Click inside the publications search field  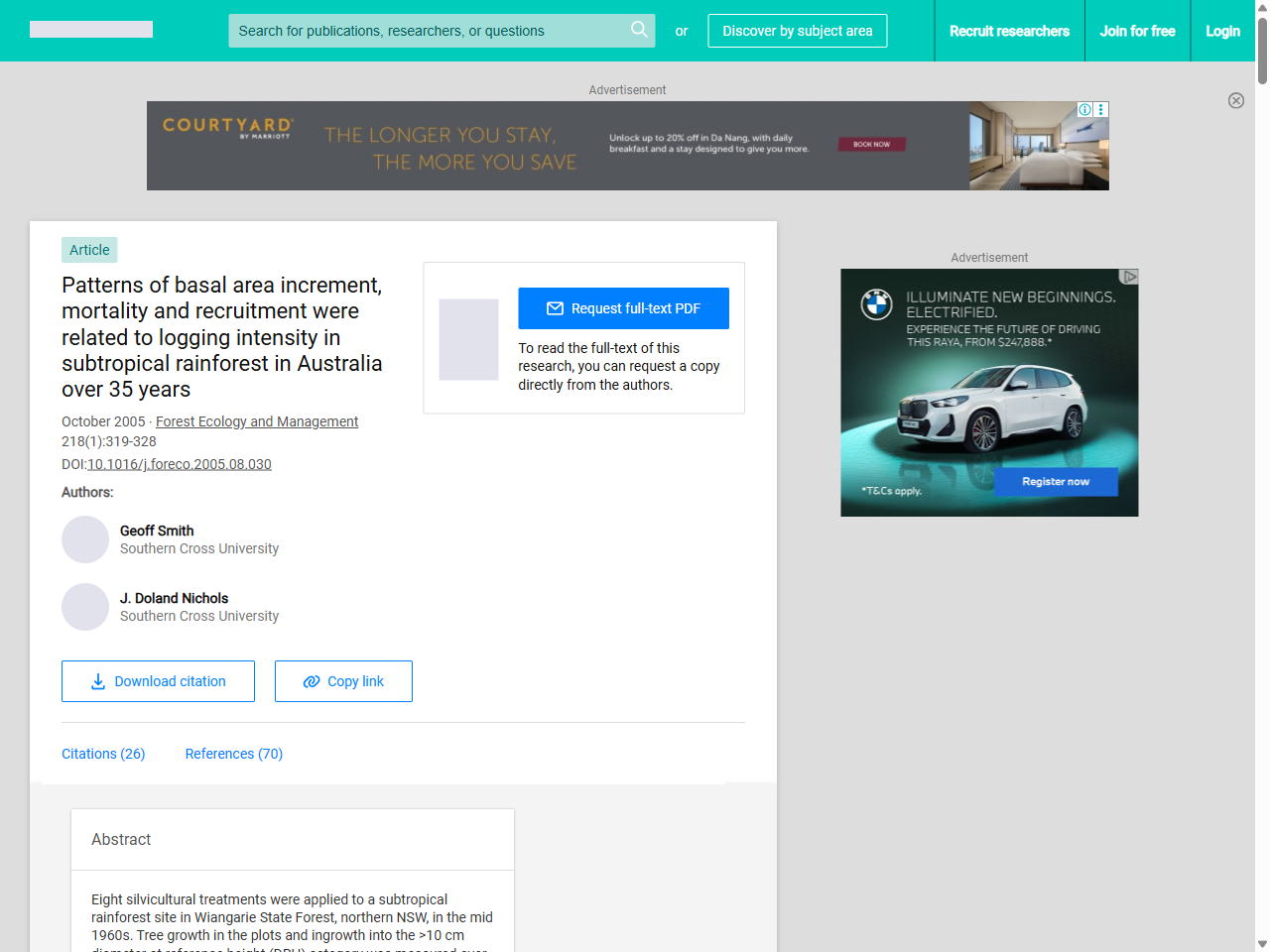[x=427, y=31]
